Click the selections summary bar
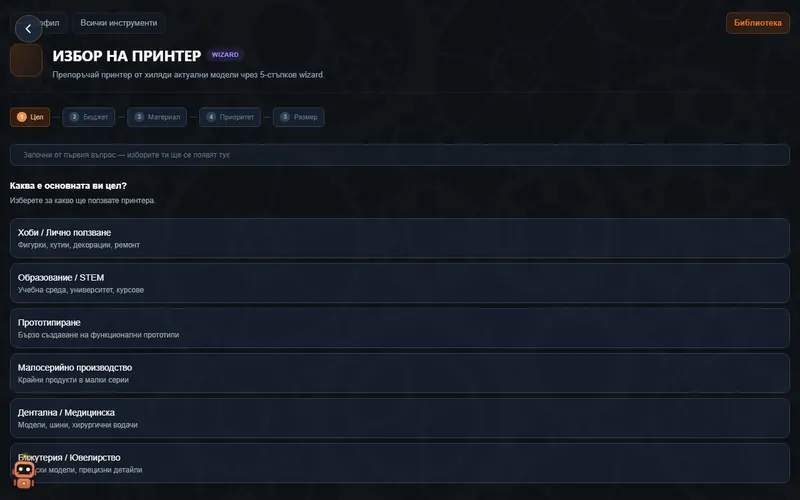 (x=399, y=155)
